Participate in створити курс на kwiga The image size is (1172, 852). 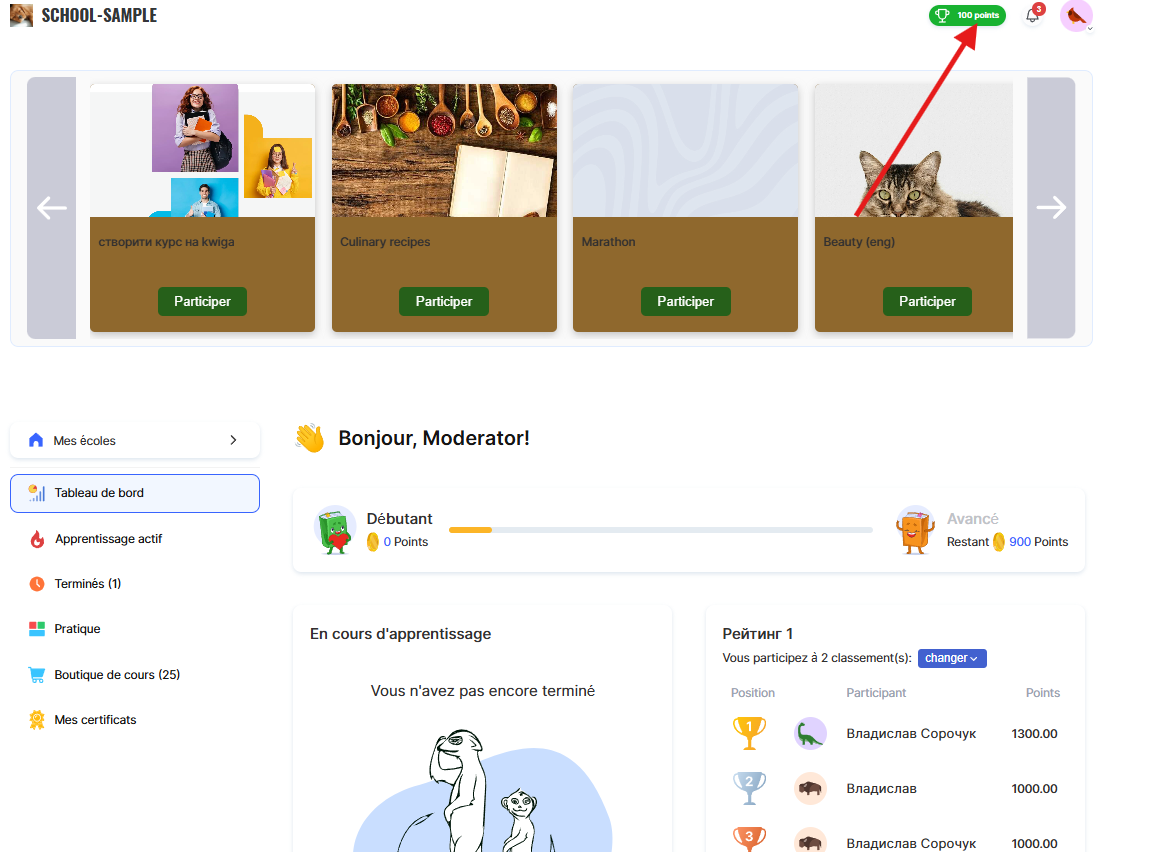pyautogui.click(x=203, y=301)
